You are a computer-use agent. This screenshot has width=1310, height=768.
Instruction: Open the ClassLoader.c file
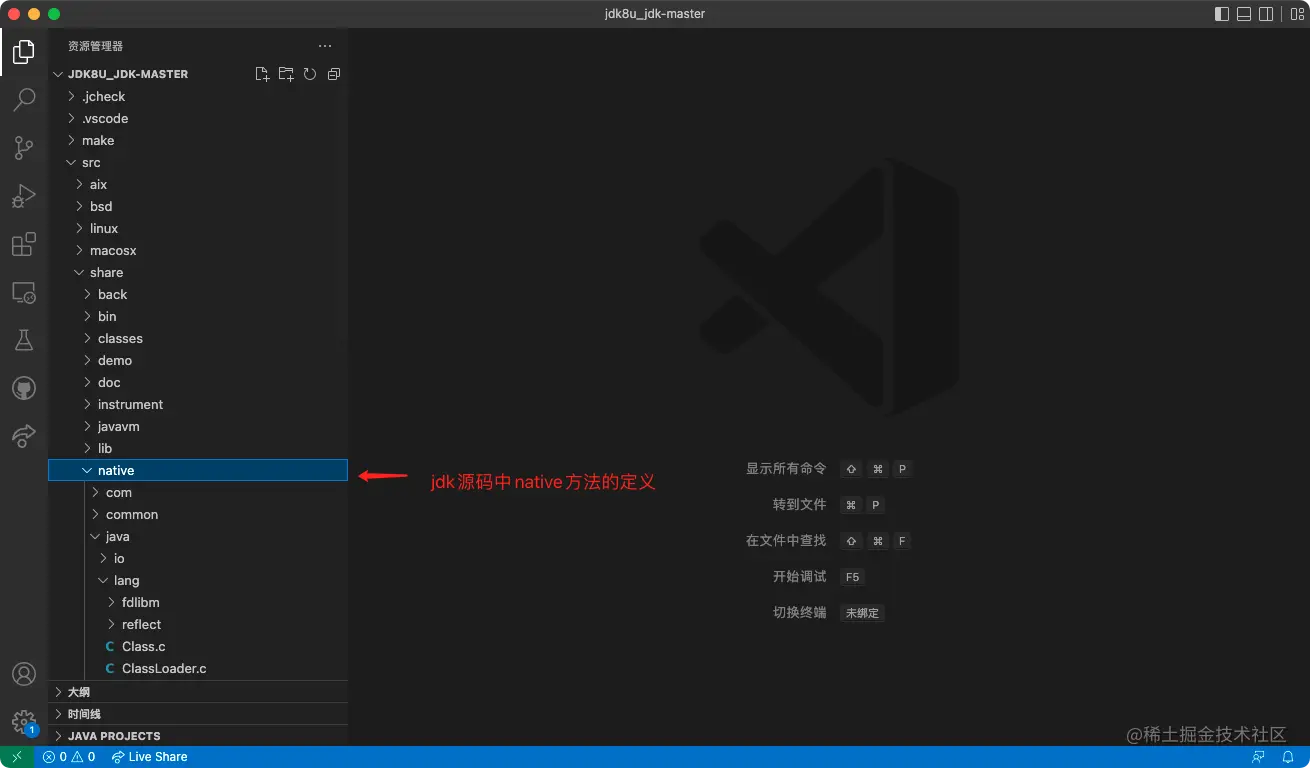(198, 668)
